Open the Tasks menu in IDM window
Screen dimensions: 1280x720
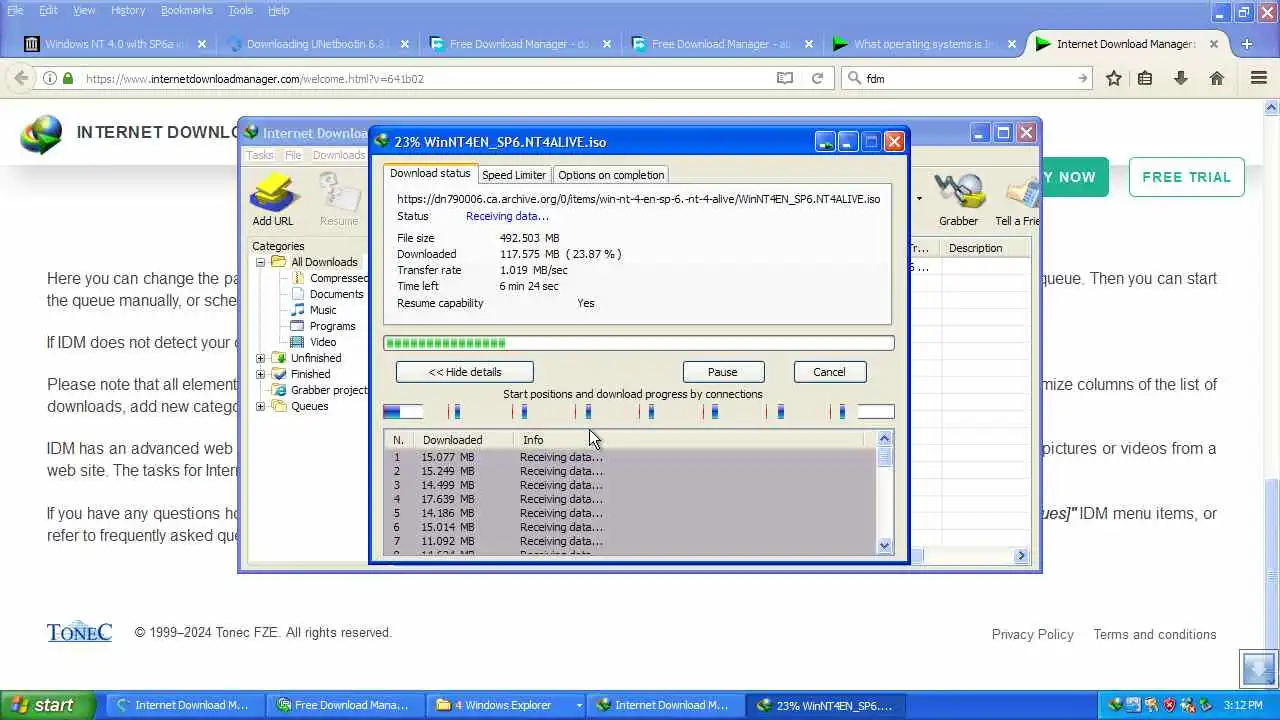click(260, 155)
